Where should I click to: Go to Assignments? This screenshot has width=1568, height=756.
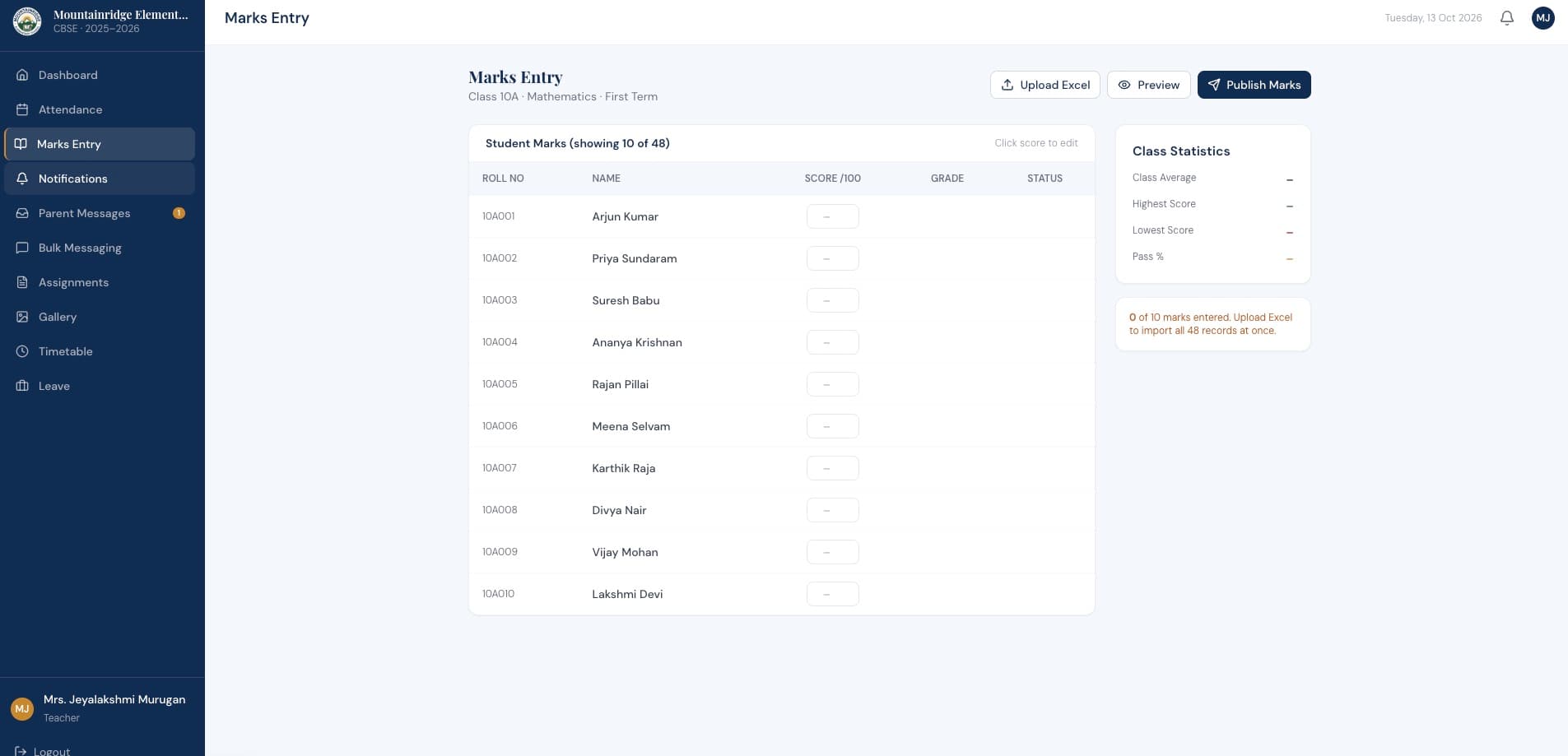point(100,282)
